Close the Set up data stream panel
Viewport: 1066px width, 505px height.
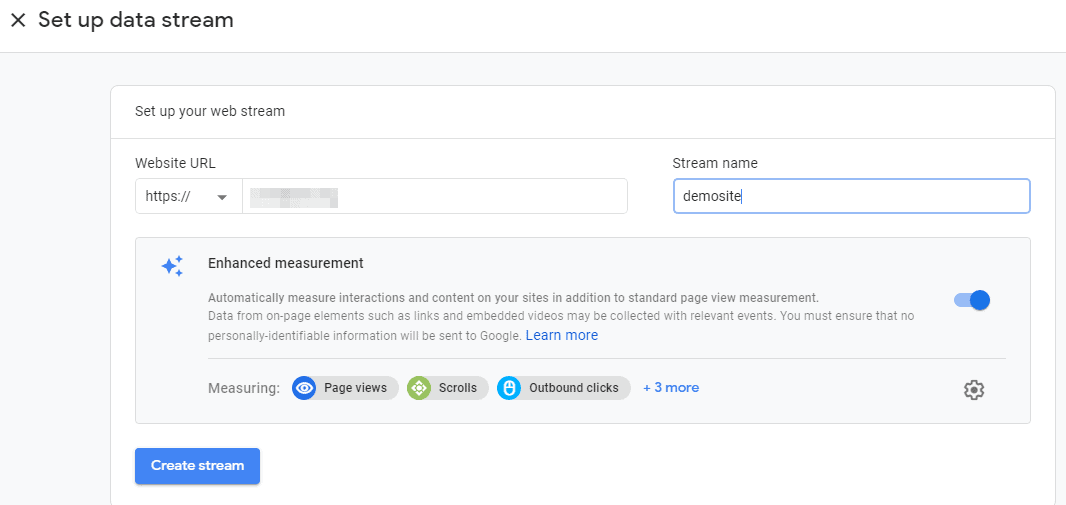point(18,20)
